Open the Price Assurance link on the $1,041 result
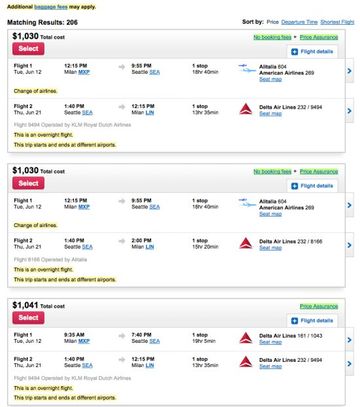 point(319,306)
